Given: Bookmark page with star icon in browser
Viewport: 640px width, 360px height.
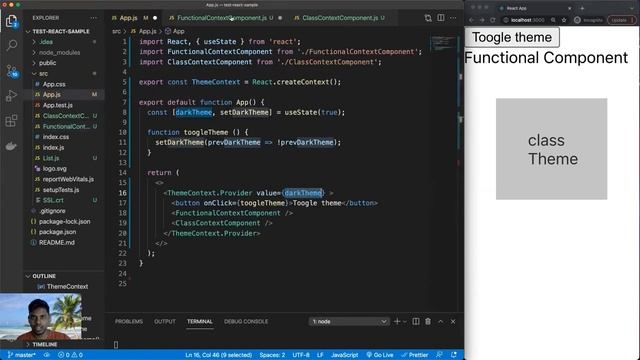Looking at the screenshot, I should [564, 20].
